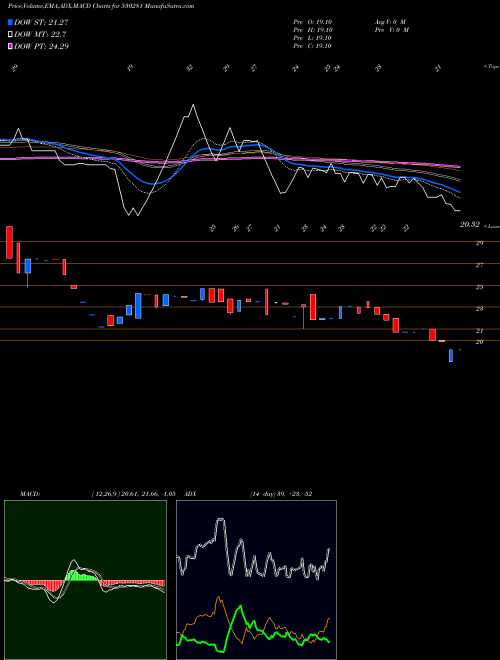Screen dimensions: 500x660
Task: Click the 20 price axis label
Action: pyautogui.click(x=479, y=342)
